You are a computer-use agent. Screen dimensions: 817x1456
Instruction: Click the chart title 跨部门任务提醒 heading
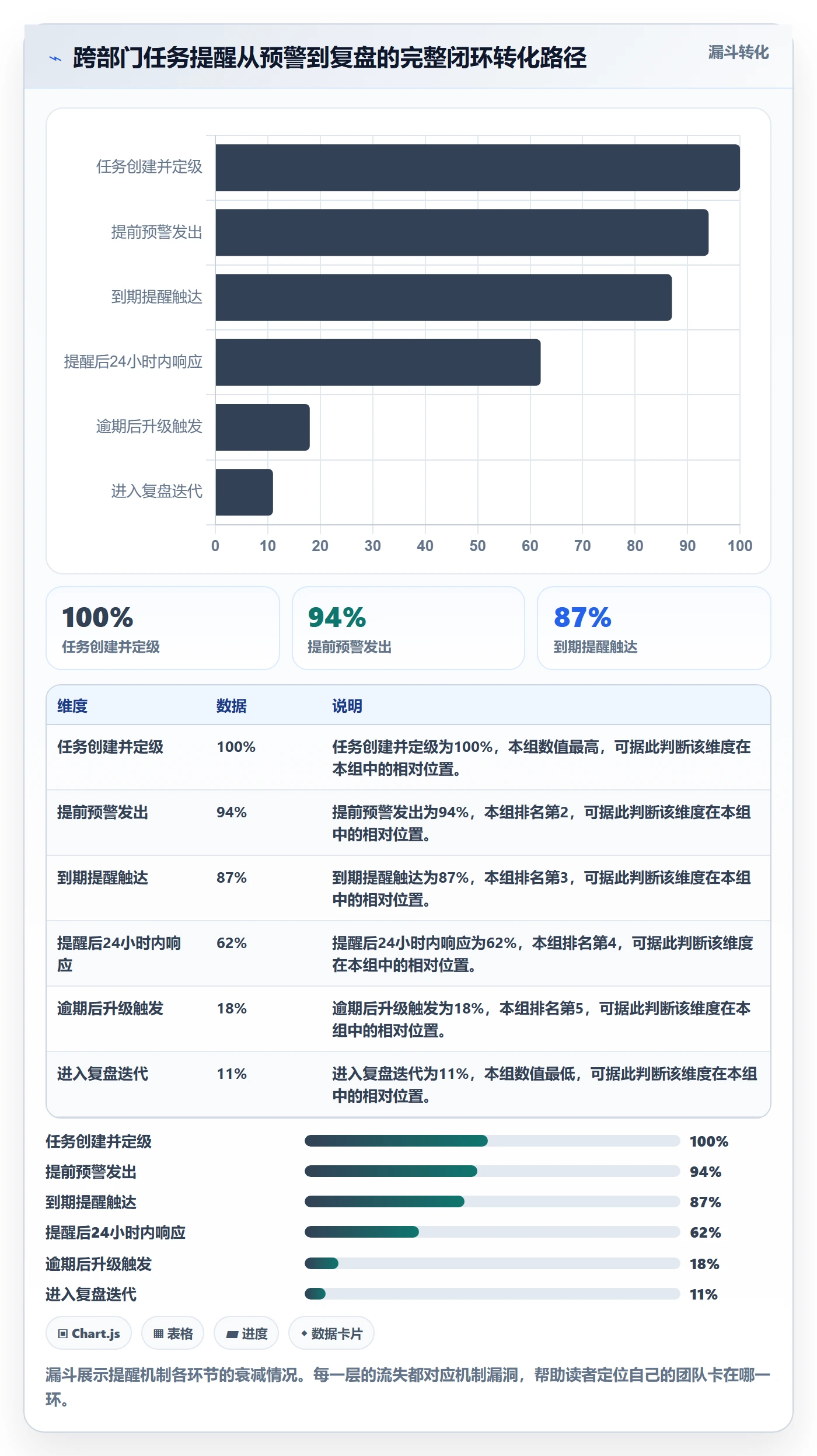pyautogui.click(x=330, y=58)
